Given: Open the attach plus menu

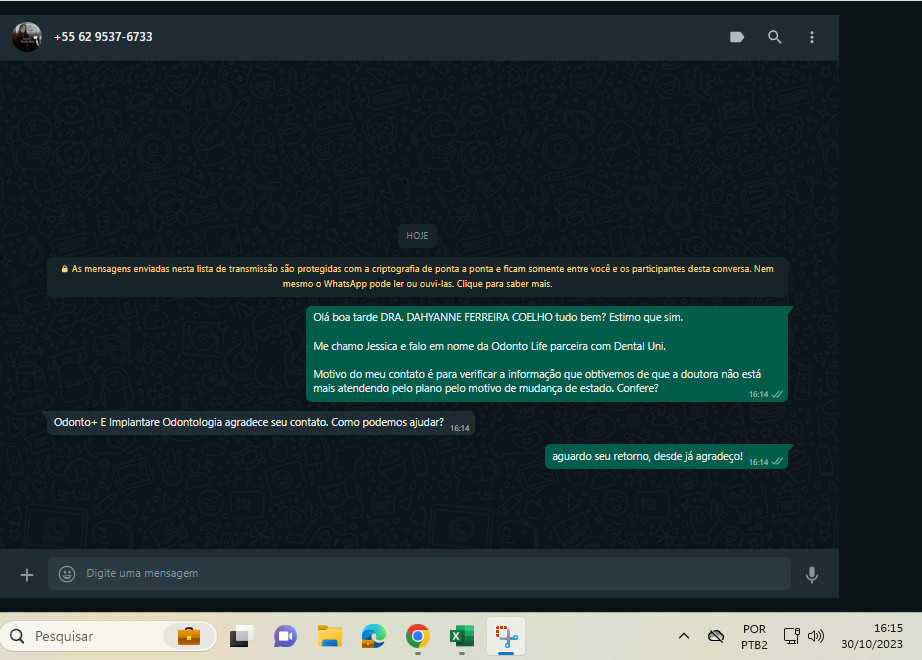Looking at the screenshot, I should click(x=27, y=575).
